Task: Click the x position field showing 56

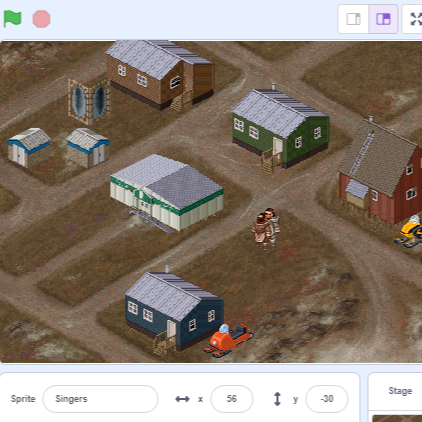Action: tap(232, 399)
